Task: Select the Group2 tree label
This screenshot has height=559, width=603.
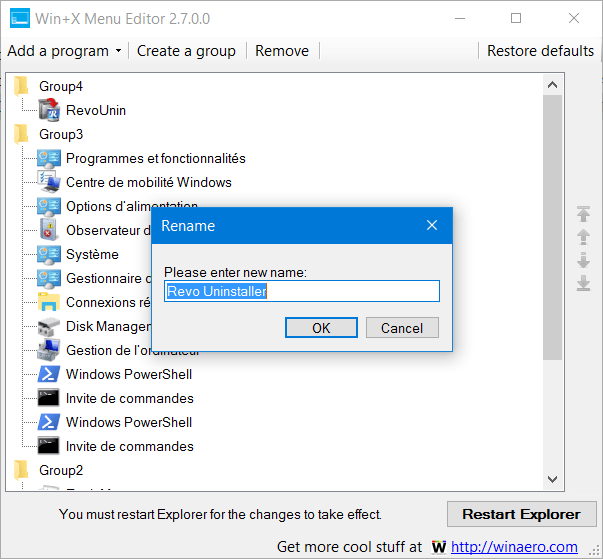Action: [x=61, y=471]
